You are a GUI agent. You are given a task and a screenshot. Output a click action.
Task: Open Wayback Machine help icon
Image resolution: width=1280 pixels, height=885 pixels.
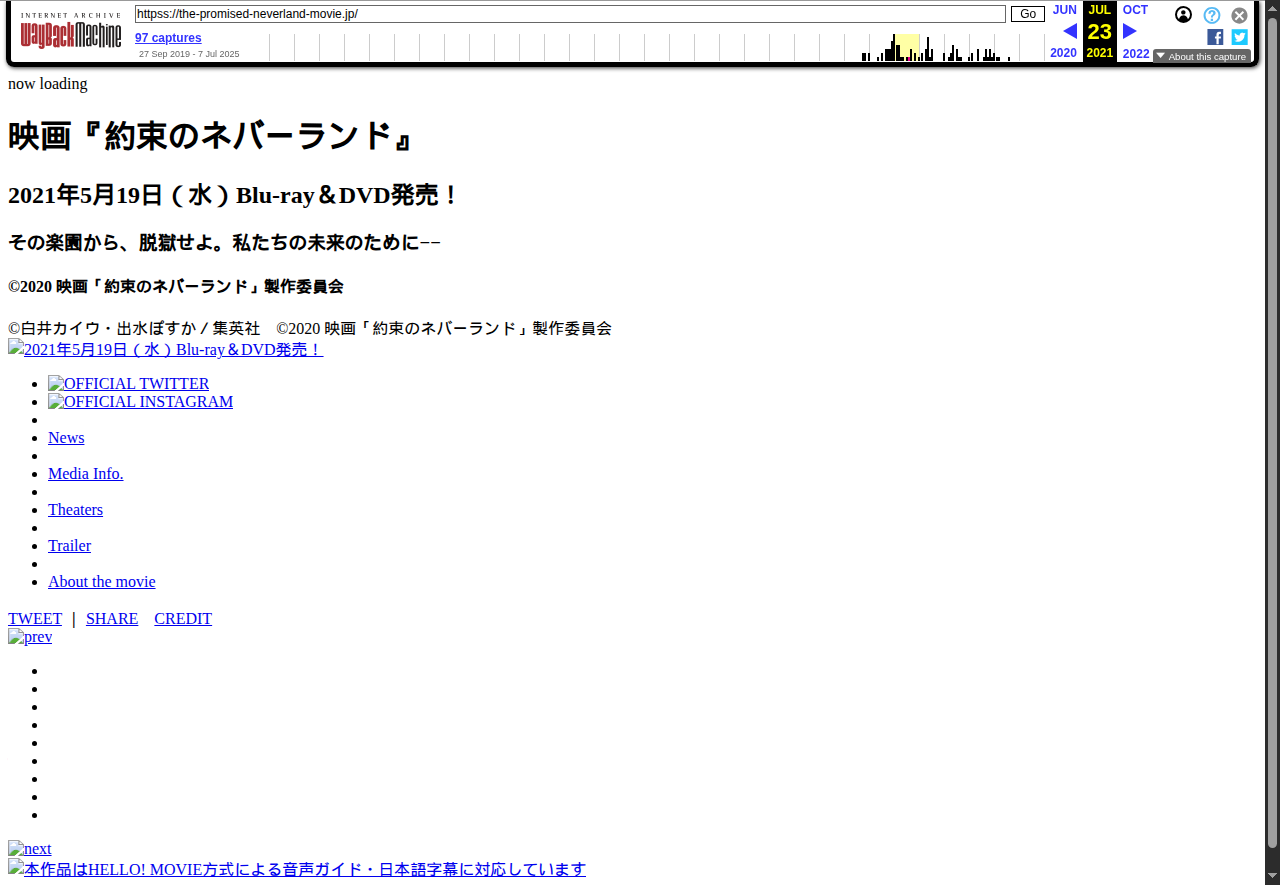pos(1211,15)
